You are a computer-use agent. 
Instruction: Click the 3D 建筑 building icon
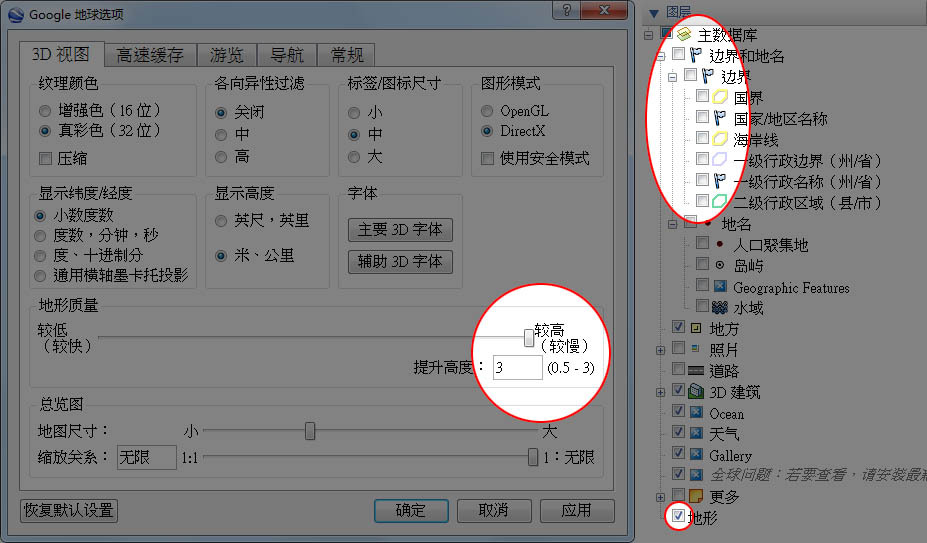click(x=696, y=391)
